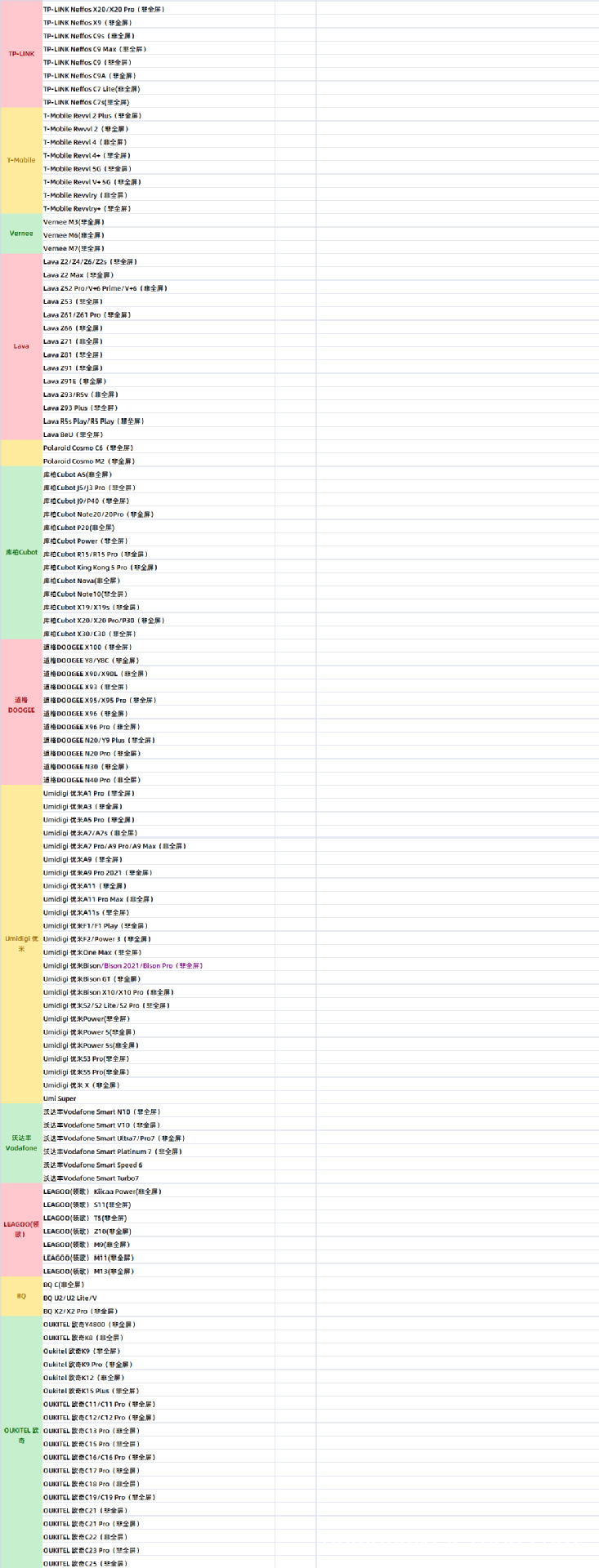Select the Vodafone Smart N10 cell
This screenshot has height=1568, width=599.
(159, 1111)
